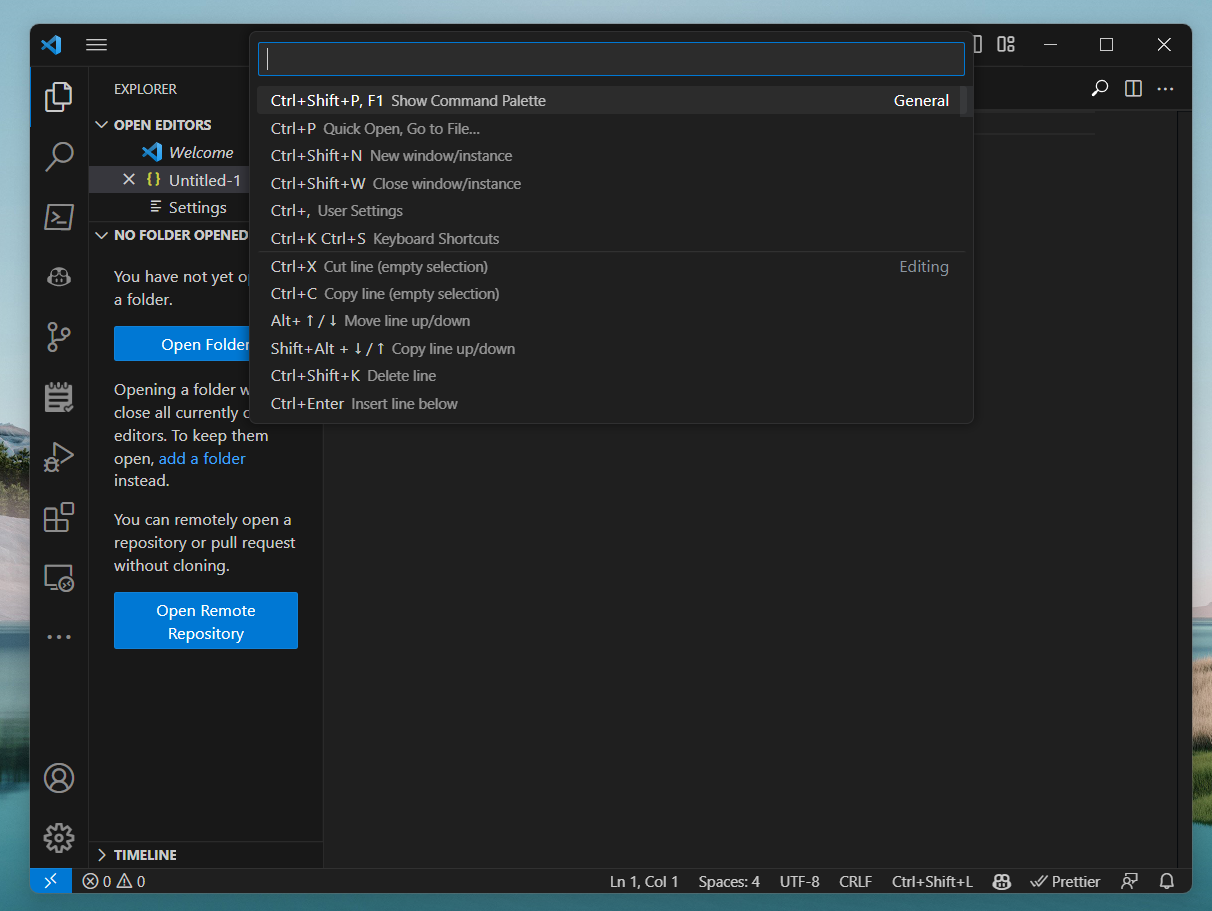The height and width of the screenshot is (911, 1212).
Task: Open the terminal icon in activity bar
Action: point(59,217)
